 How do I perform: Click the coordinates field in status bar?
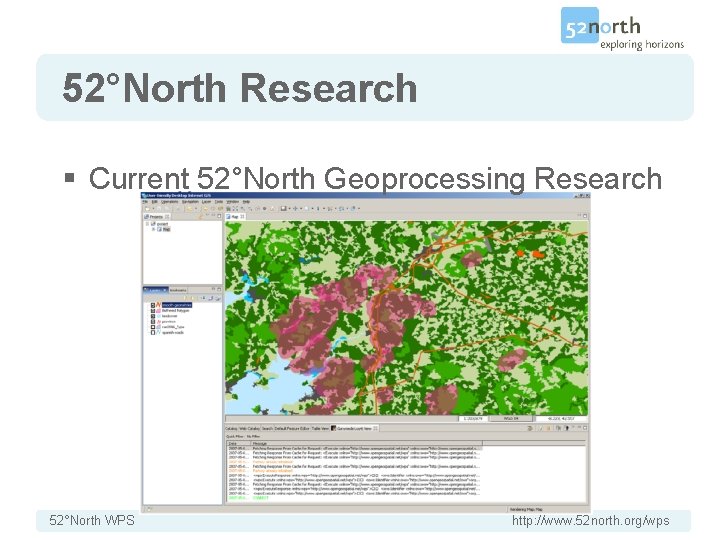[x=562, y=419]
